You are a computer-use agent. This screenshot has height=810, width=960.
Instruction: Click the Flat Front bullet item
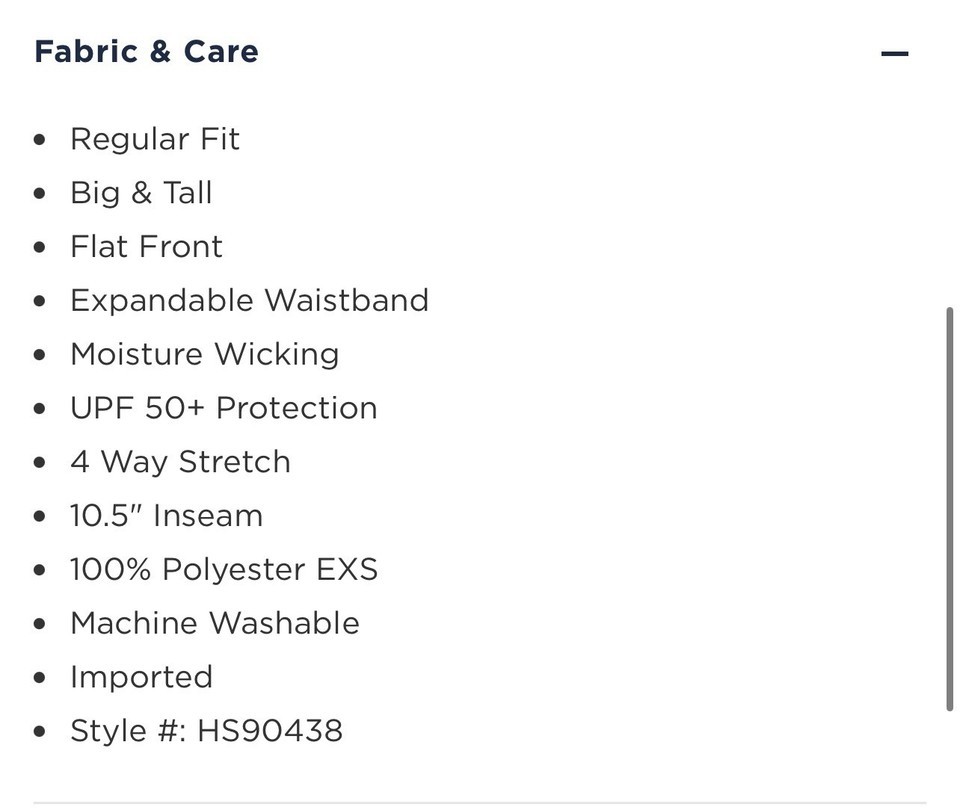coord(146,247)
